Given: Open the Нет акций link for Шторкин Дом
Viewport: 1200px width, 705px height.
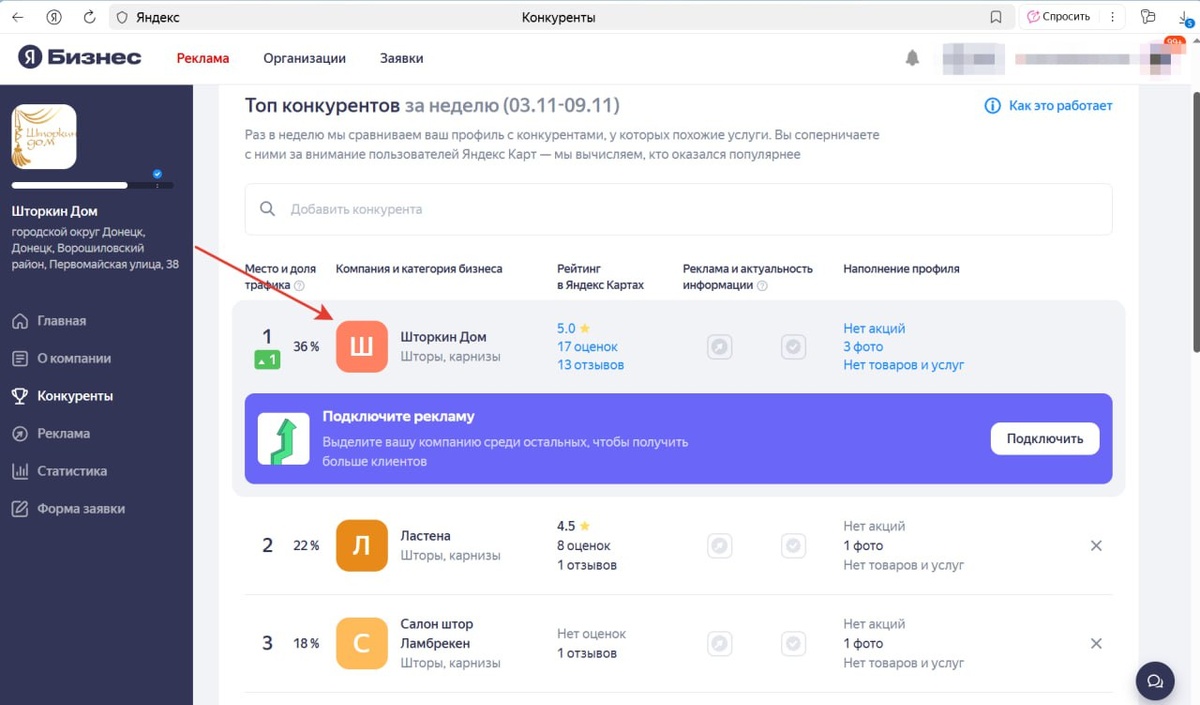Looking at the screenshot, I should point(874,328).
